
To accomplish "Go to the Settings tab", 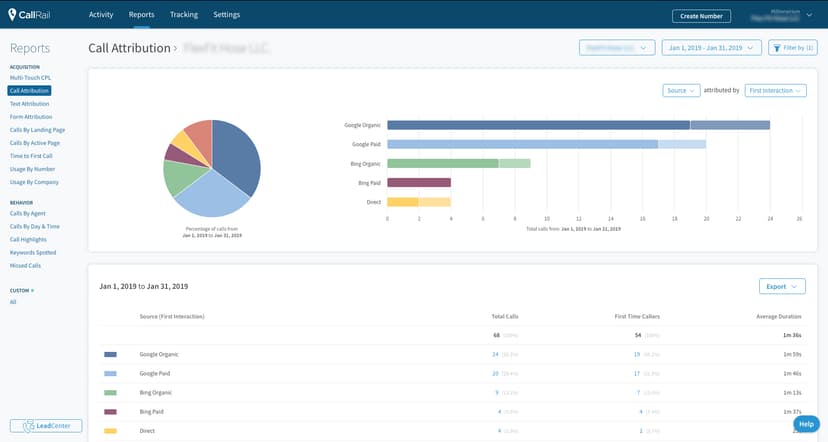I will pyautogui.click(x=227, y=15).
